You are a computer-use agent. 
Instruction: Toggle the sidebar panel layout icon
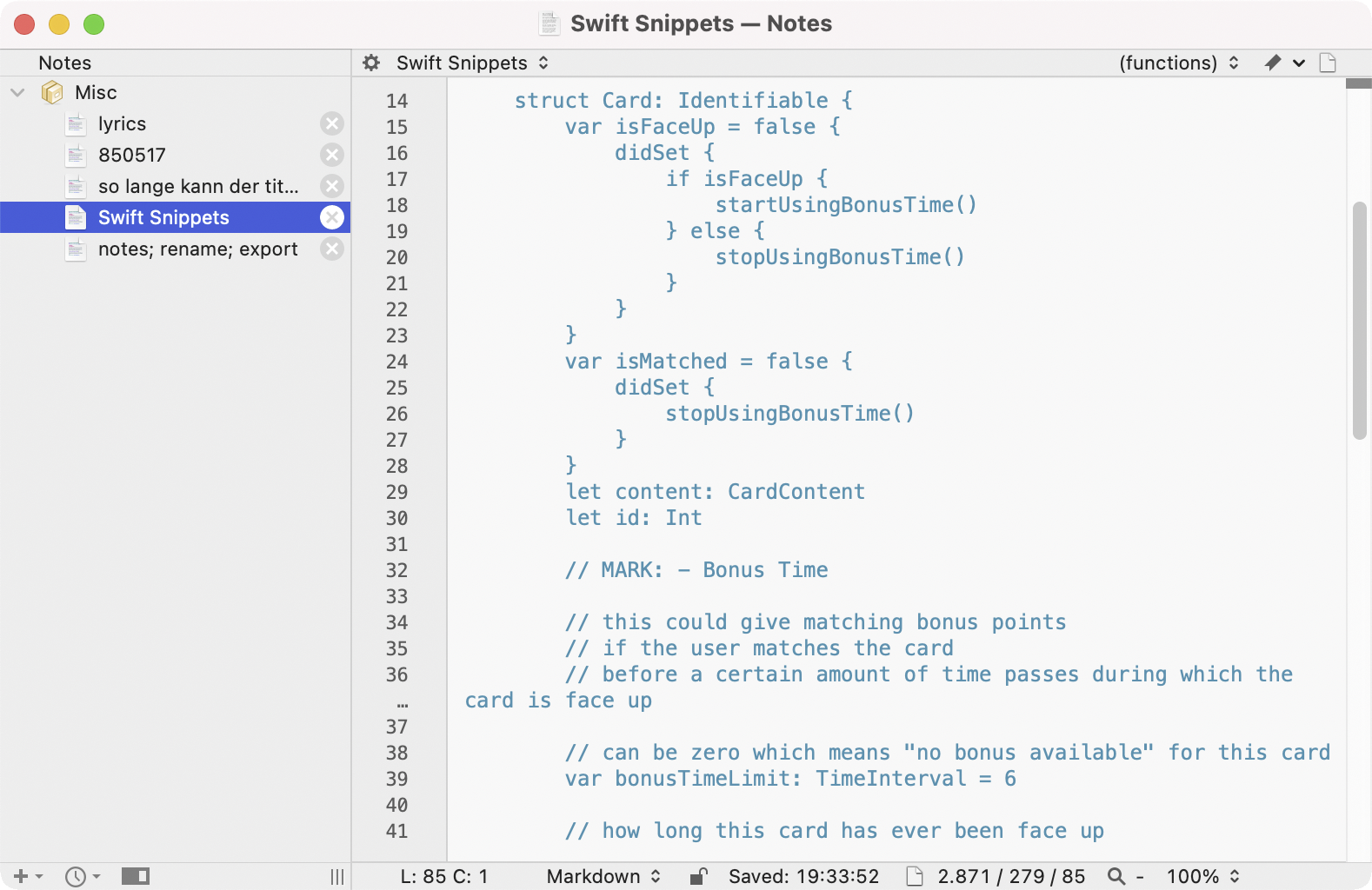pyautogui.click(x=135, y=876)
